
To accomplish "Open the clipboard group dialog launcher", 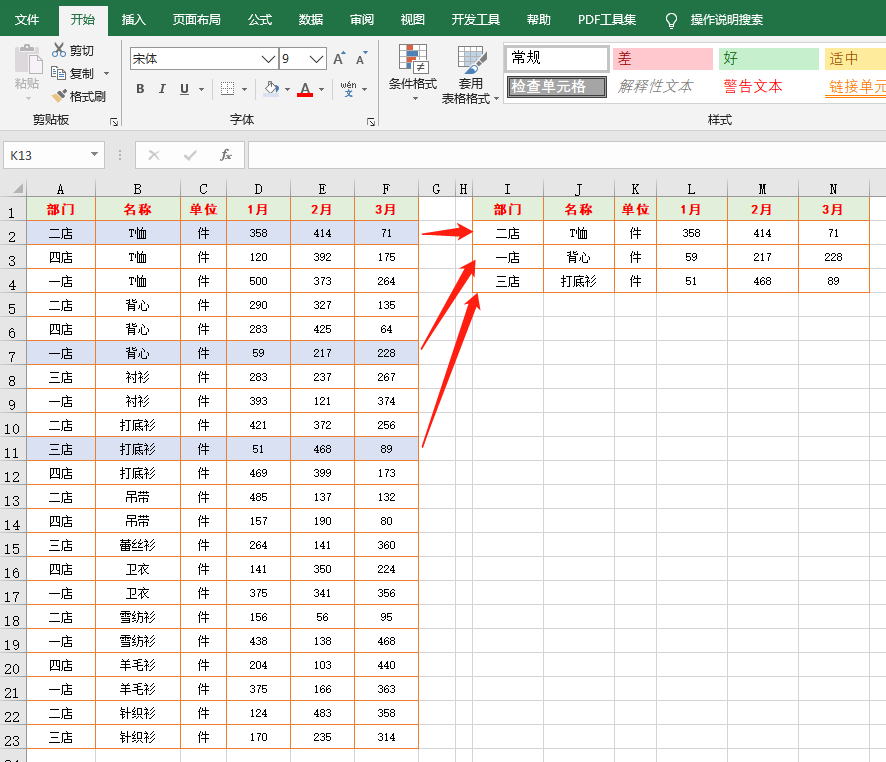I will coord(114,122).
